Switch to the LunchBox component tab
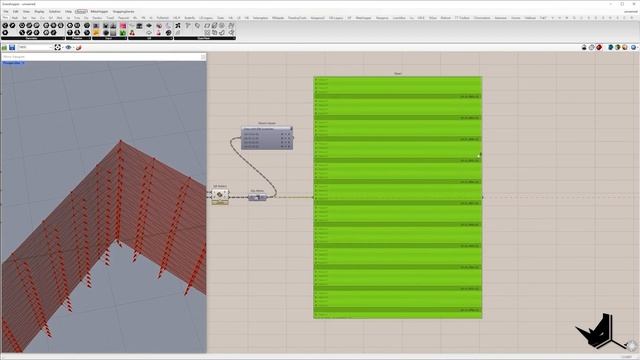This screenshot has width=640, height=360. coord(399,18)
